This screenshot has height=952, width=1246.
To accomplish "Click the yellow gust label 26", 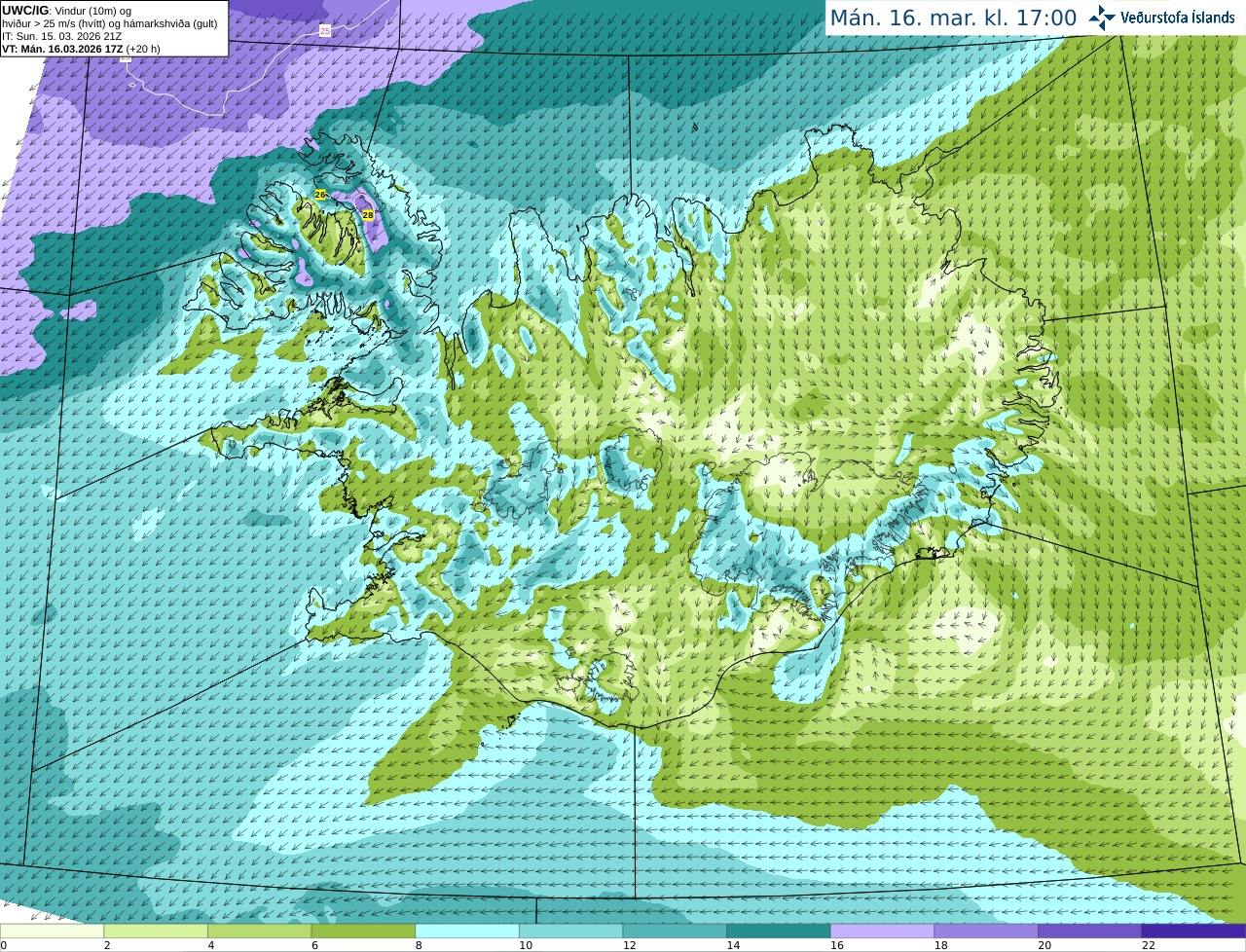I will tap(320, 195).
